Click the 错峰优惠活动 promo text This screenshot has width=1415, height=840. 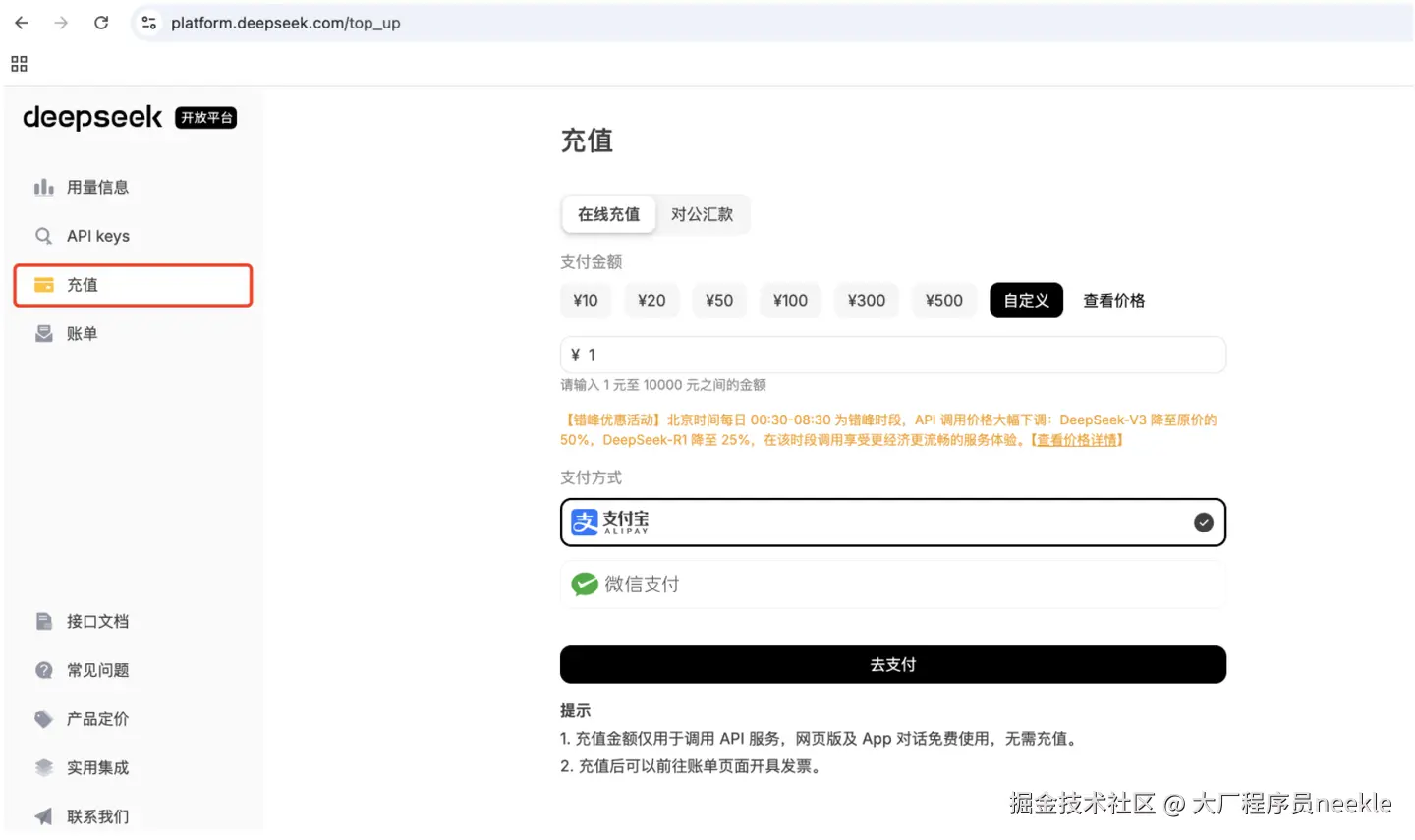(889, 430)
